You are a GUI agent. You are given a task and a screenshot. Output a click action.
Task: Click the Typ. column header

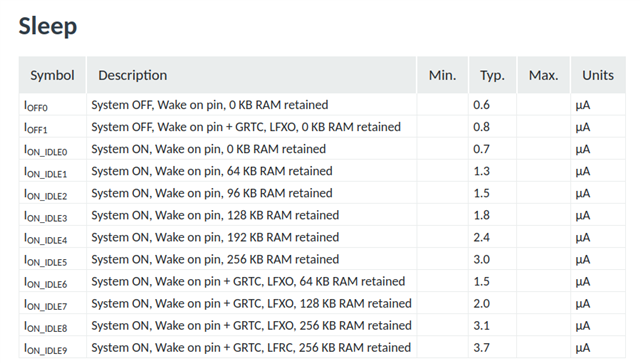[x=492, y=75]
